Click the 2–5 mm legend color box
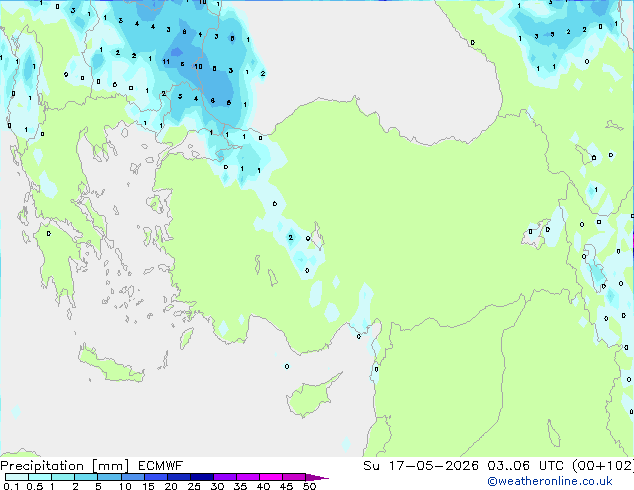Screen dimensions: 634x490 point(86,477)
